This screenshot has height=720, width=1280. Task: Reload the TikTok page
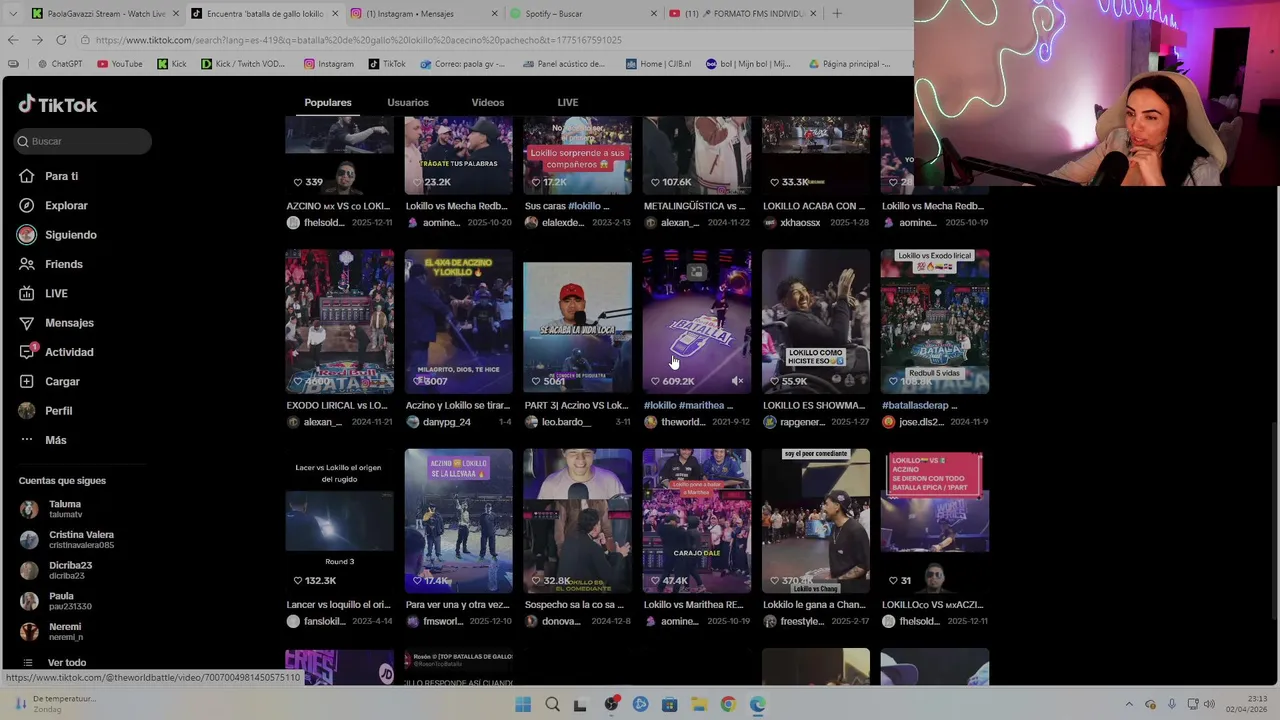tap(61, 40)
